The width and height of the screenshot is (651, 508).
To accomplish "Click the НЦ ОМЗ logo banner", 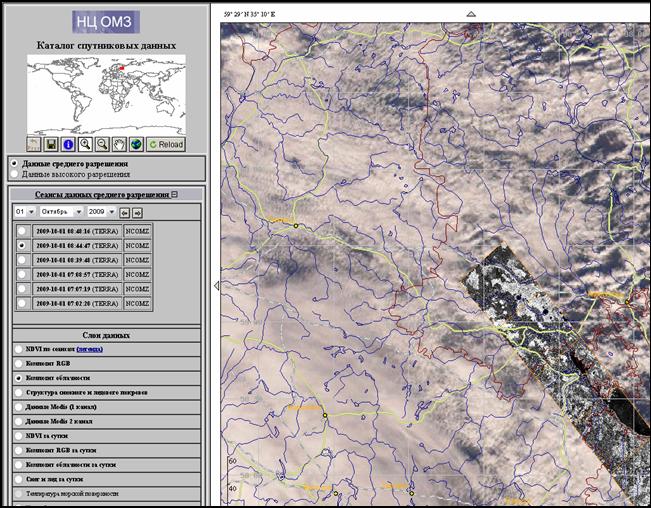I will pos(106,21).
